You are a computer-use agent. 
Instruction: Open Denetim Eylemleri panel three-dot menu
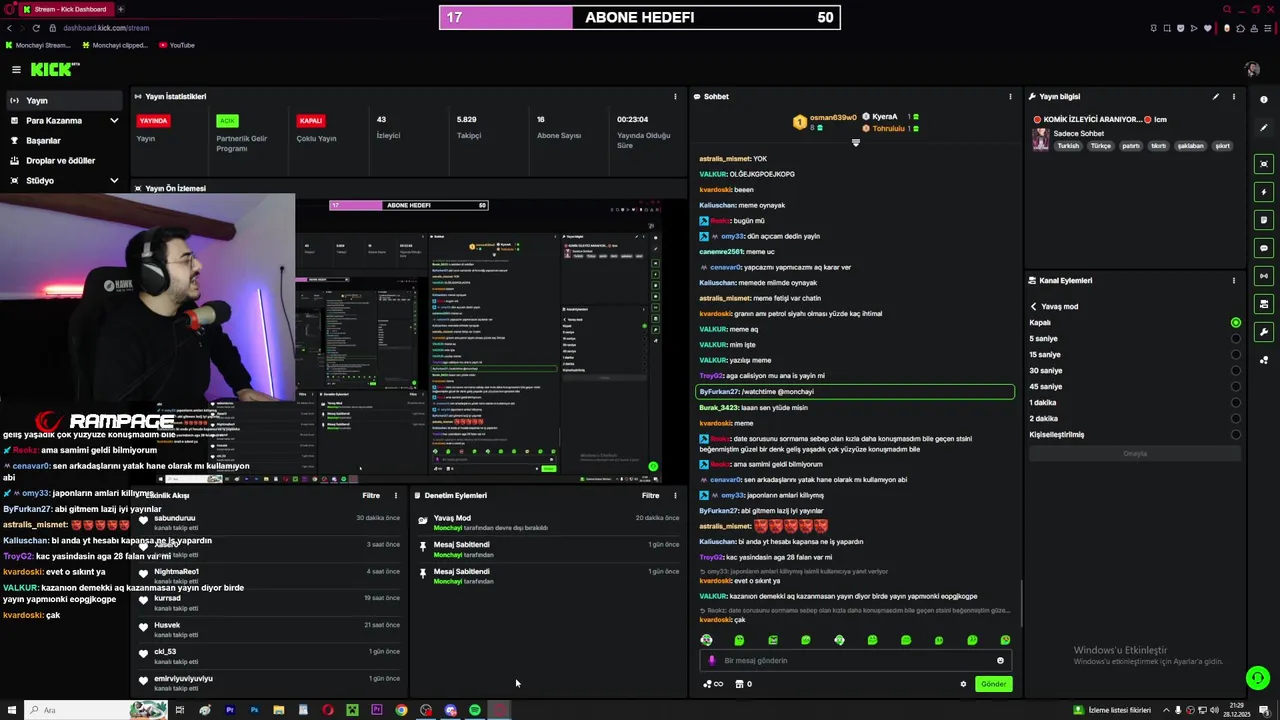675,495
